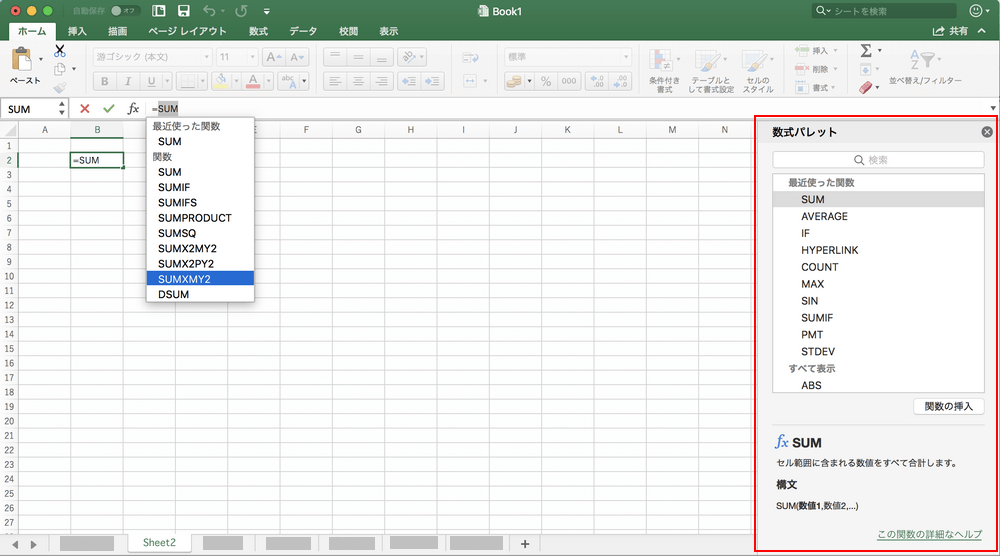Open the テーブルとして書式設定 button

pyautogui.click(x=711, y=71)
